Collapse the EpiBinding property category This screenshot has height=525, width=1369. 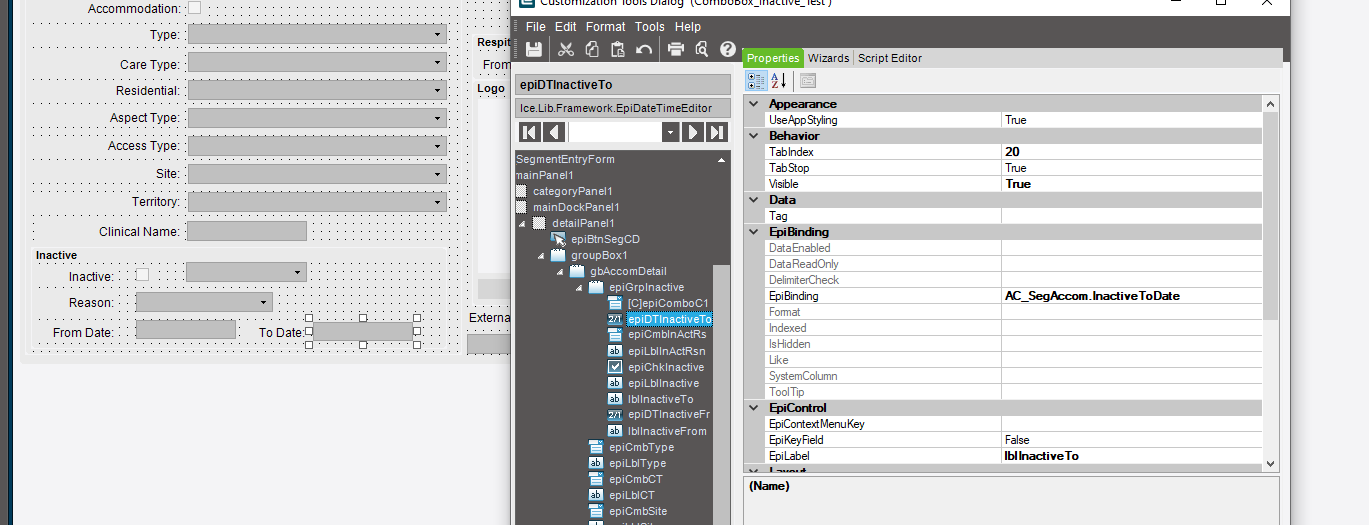[x=753, y=232]
